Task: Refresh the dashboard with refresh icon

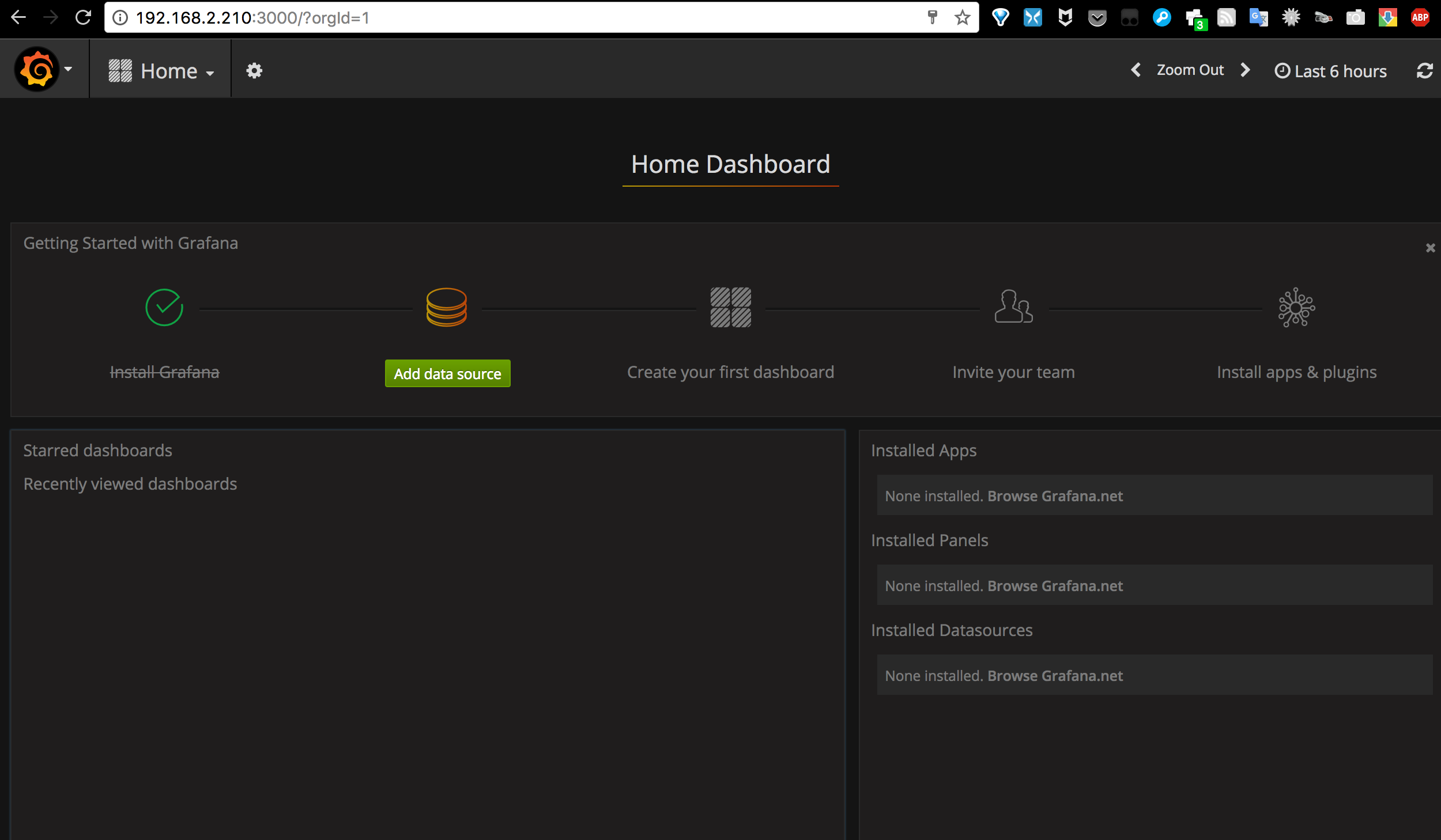Action: coord(1424,71)
